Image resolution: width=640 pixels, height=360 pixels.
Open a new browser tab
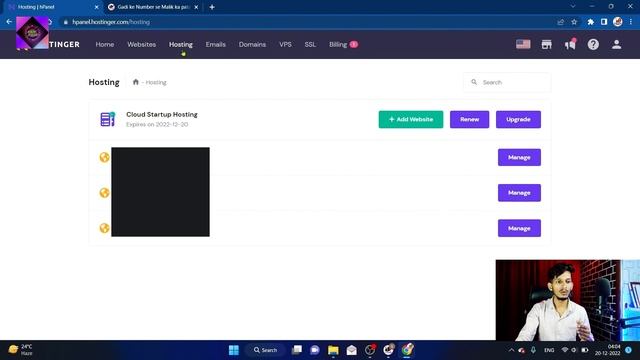coord(212,7)
